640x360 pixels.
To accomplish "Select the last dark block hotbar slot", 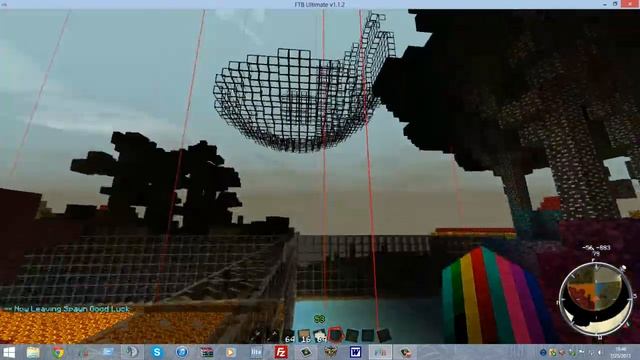I will (383, 336).
